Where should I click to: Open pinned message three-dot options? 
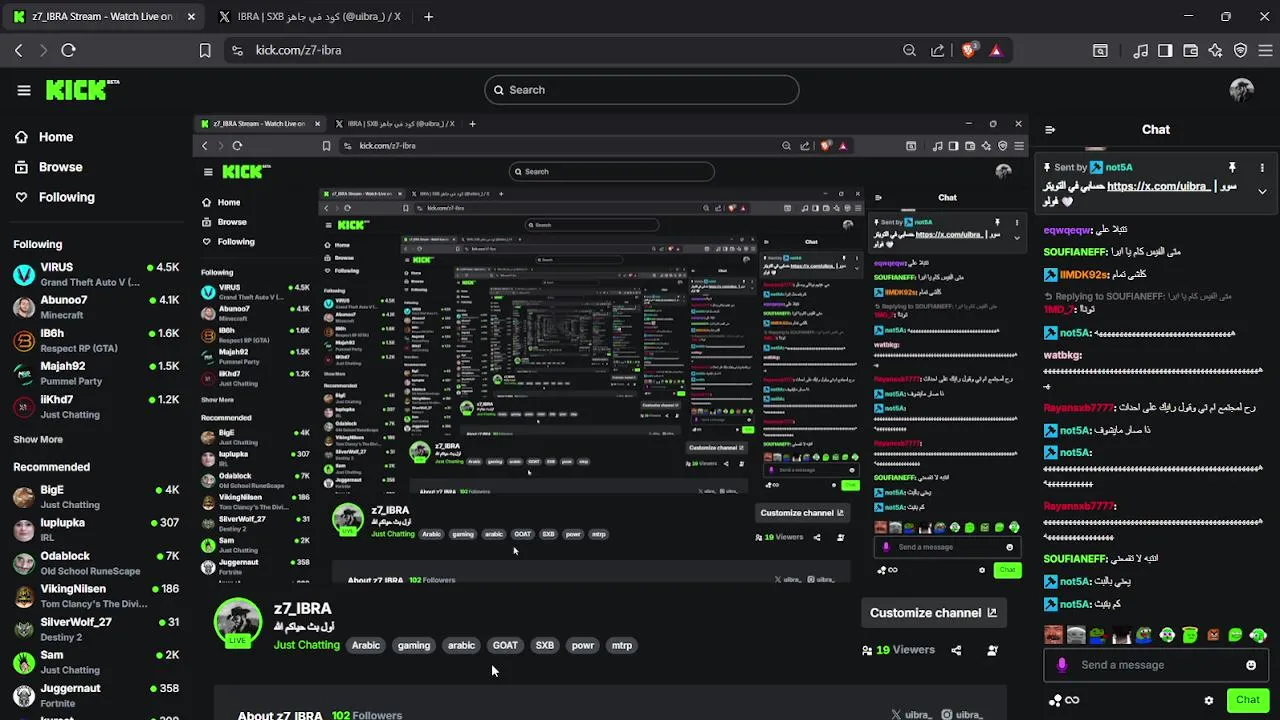1262,167
